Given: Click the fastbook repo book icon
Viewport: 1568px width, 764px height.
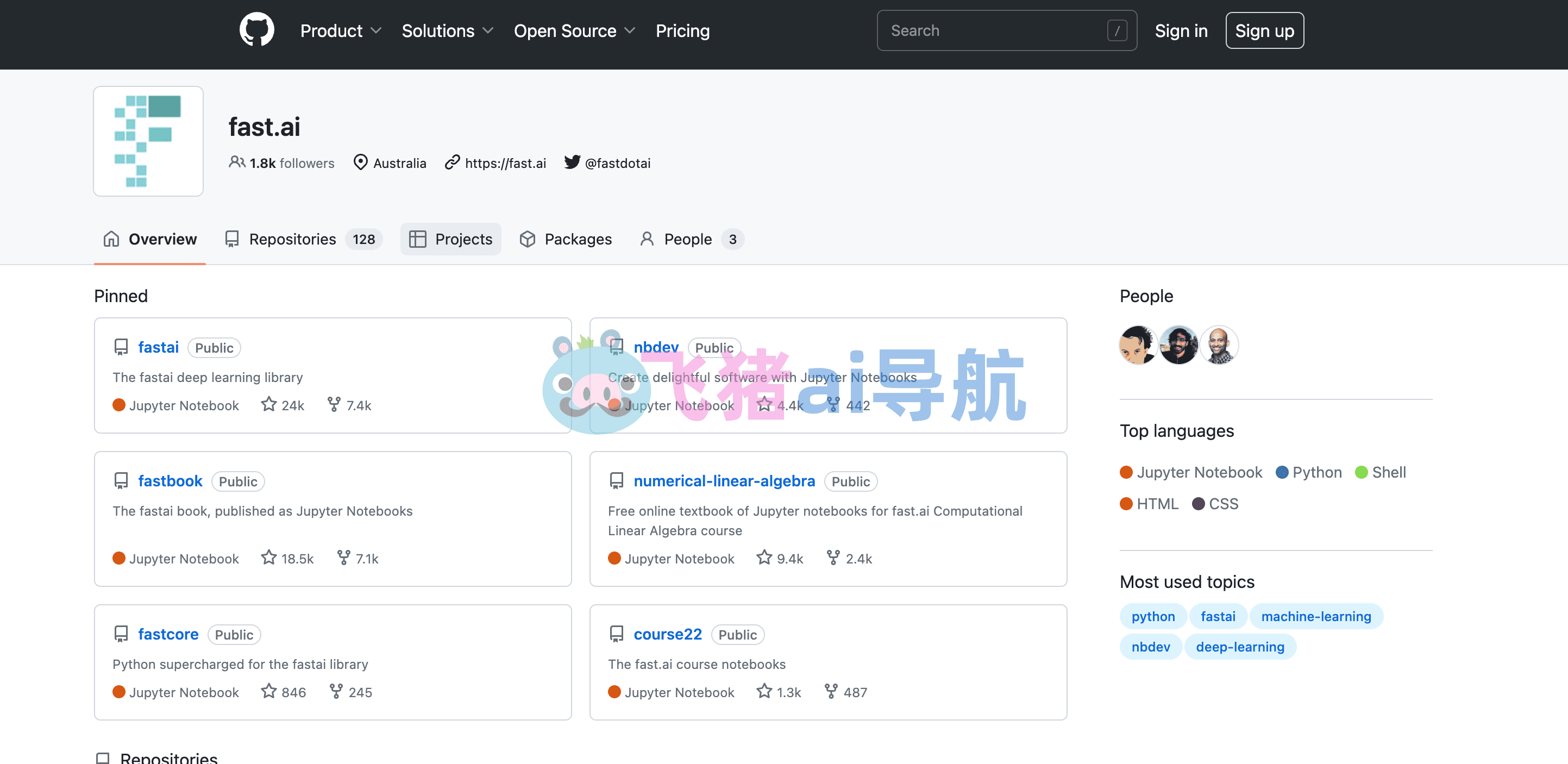Looking at the screenshot, I should (121, 481).
